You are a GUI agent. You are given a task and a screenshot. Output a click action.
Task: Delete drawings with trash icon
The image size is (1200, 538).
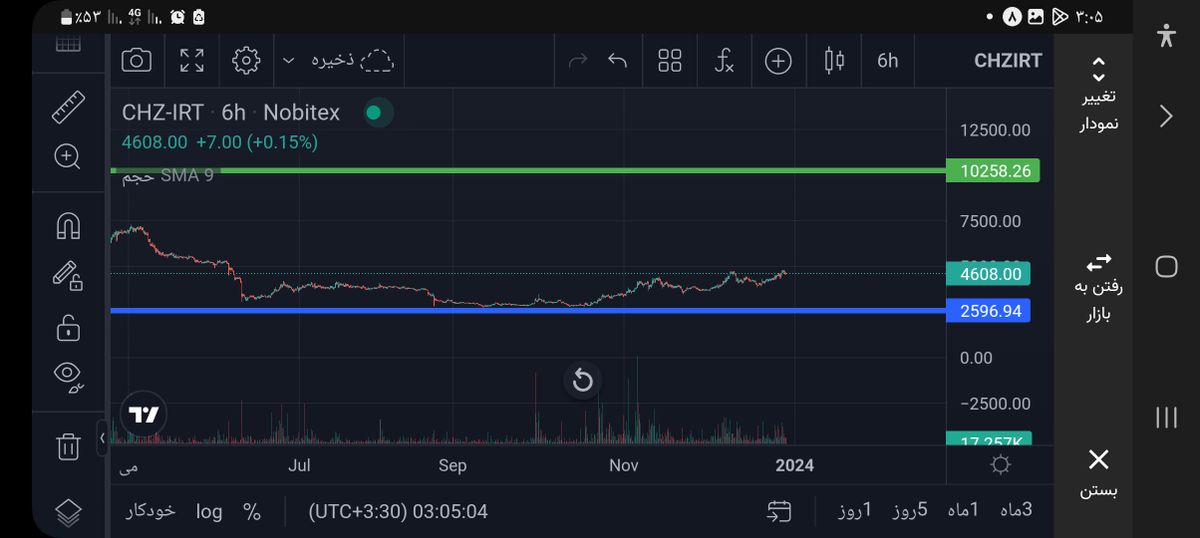(x=67, y=446)
